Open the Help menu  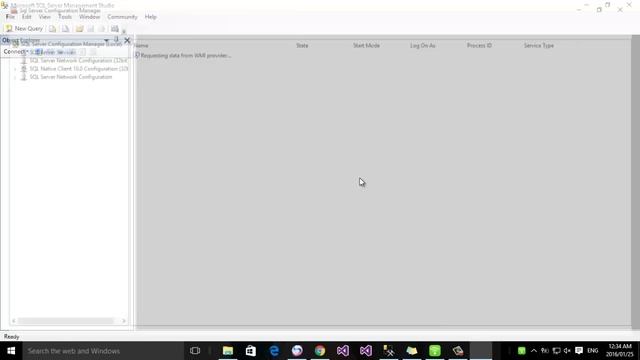tap(150, 17)
